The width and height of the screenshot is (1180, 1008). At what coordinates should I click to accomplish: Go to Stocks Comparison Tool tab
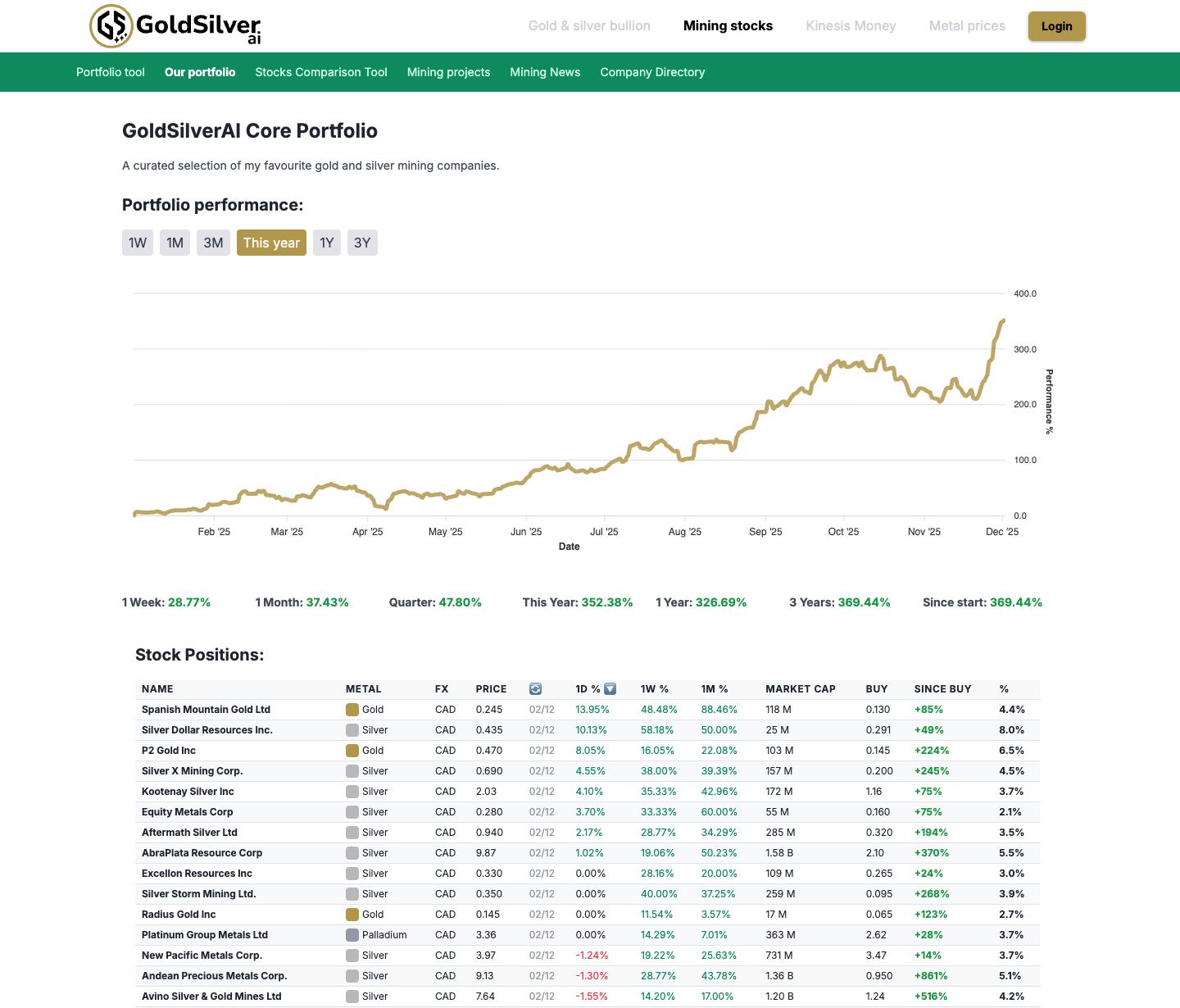click(321, 72)
